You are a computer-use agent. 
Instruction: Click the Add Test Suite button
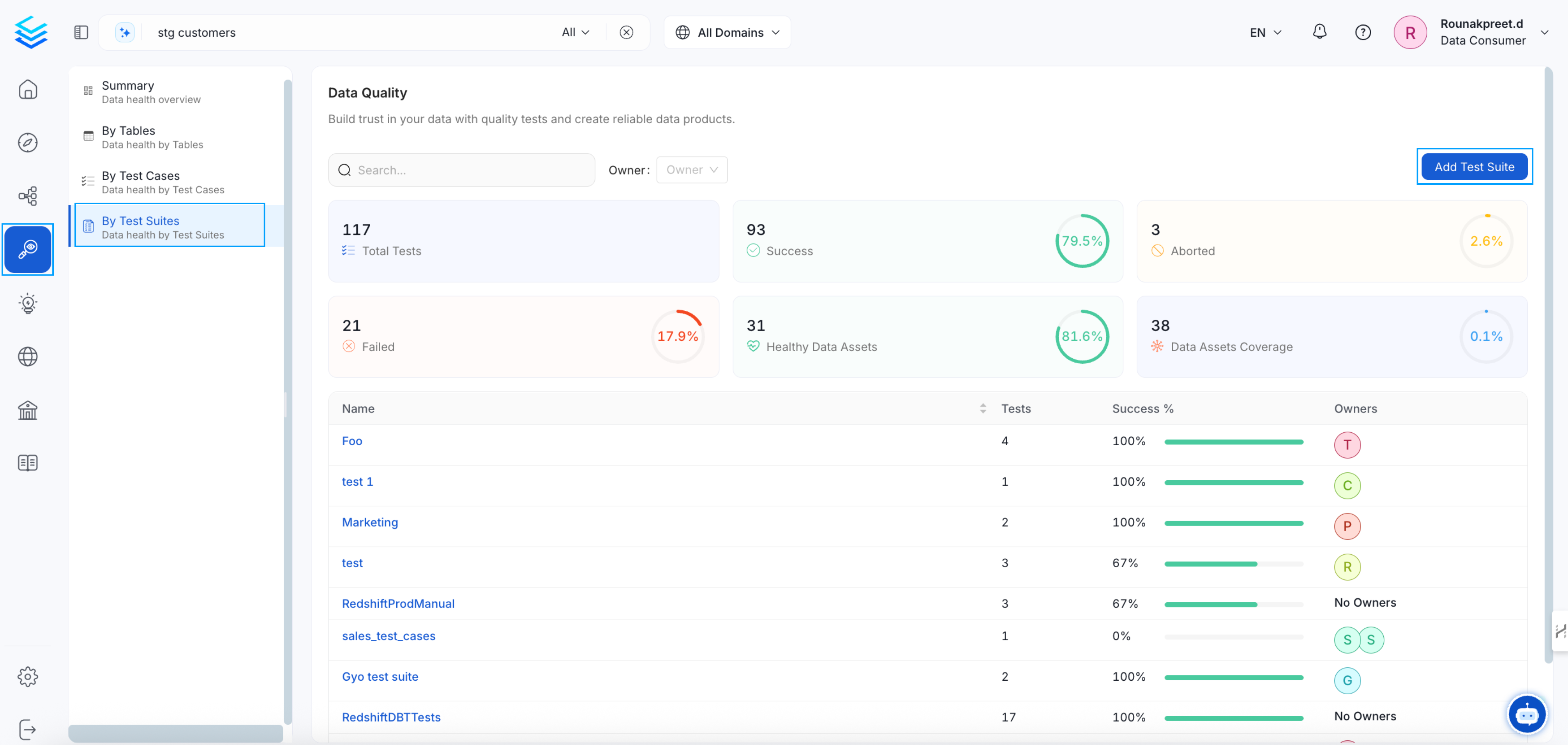coord(1474,167)
